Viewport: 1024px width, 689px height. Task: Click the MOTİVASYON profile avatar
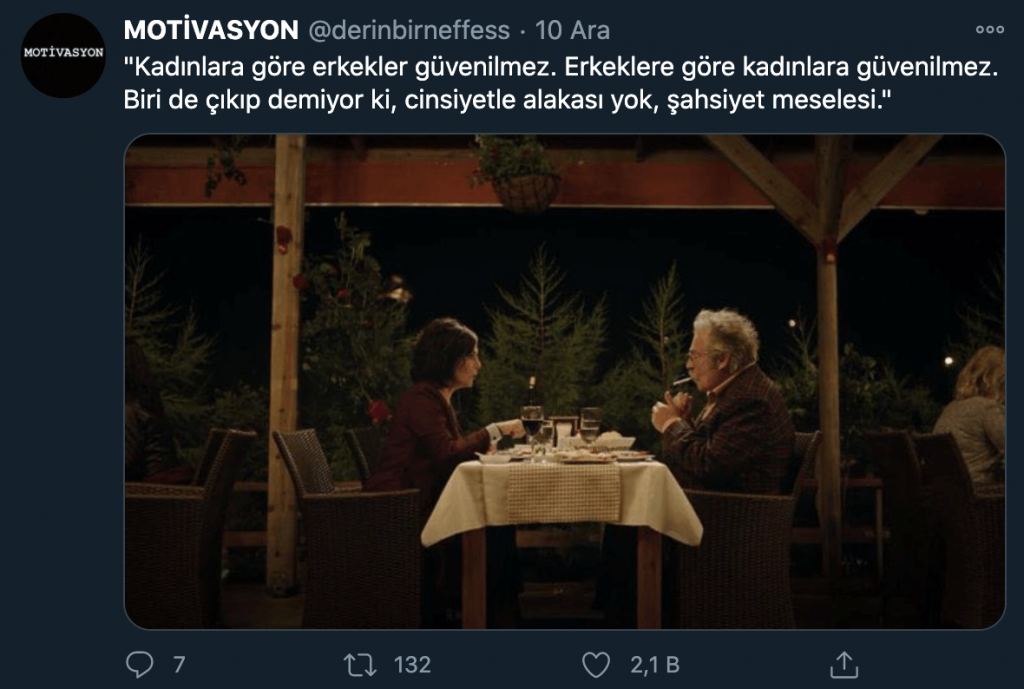pyautogui.click(x=63, y=56)
